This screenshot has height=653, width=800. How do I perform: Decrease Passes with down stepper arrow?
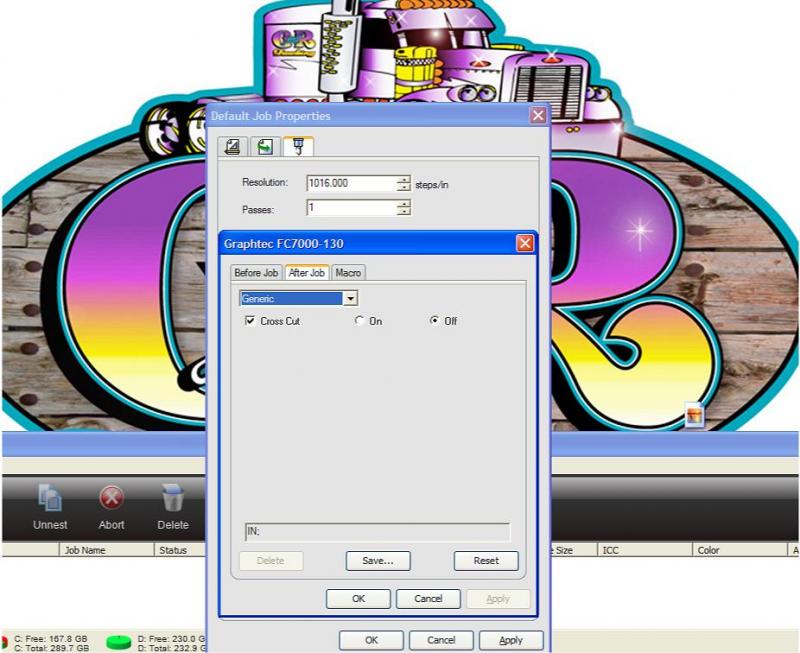point(404,212)
